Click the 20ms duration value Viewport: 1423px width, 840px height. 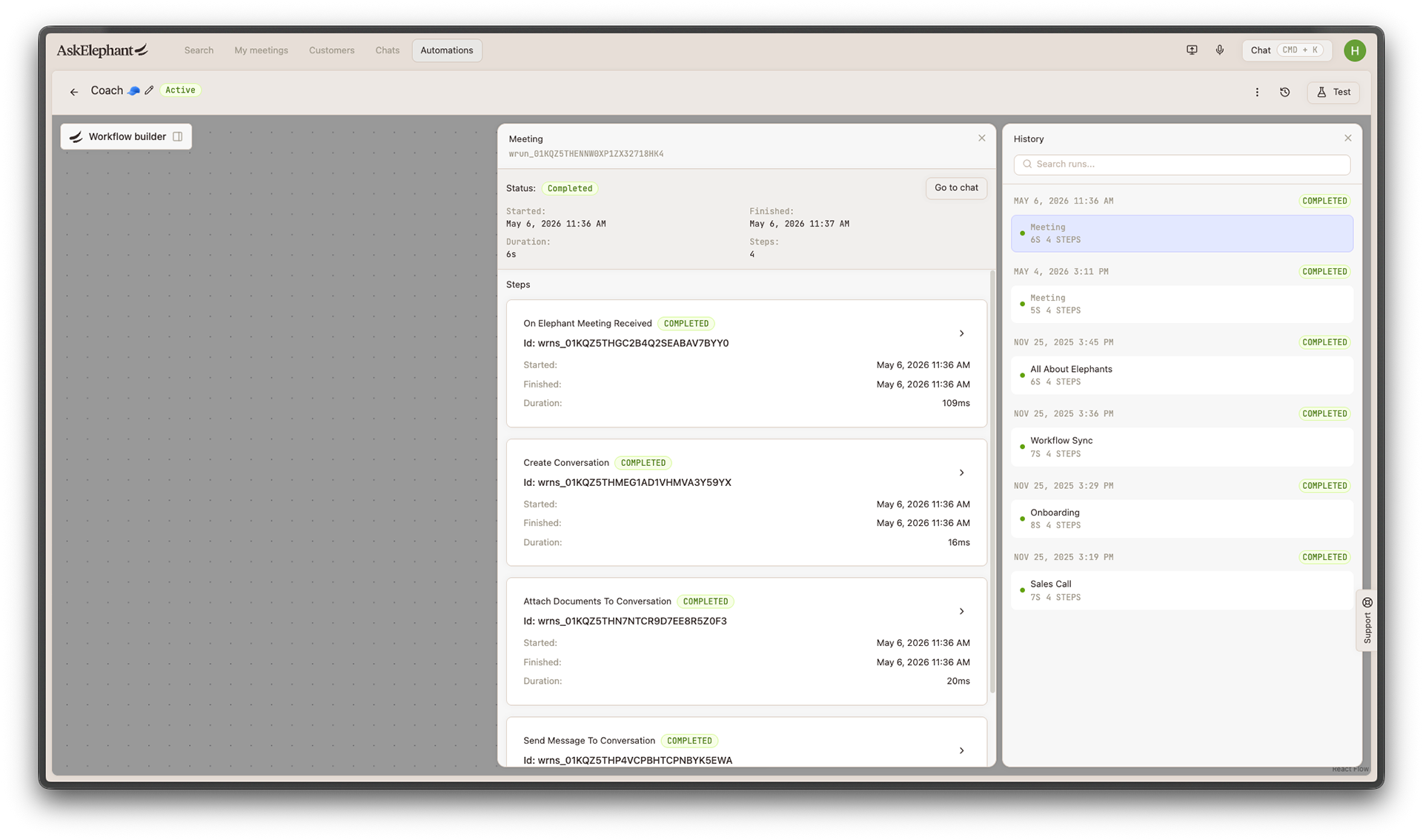958,681
